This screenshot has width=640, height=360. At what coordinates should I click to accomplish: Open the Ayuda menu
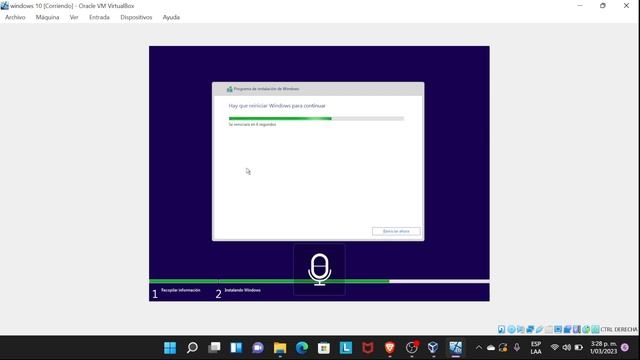(171, 17)
